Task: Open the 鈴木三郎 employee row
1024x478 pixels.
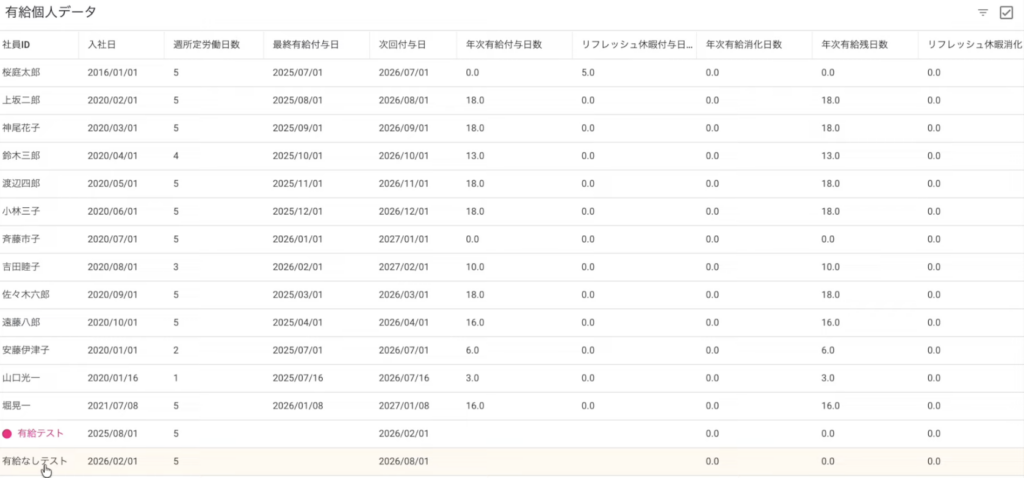Action: click(x=22, y=156)
